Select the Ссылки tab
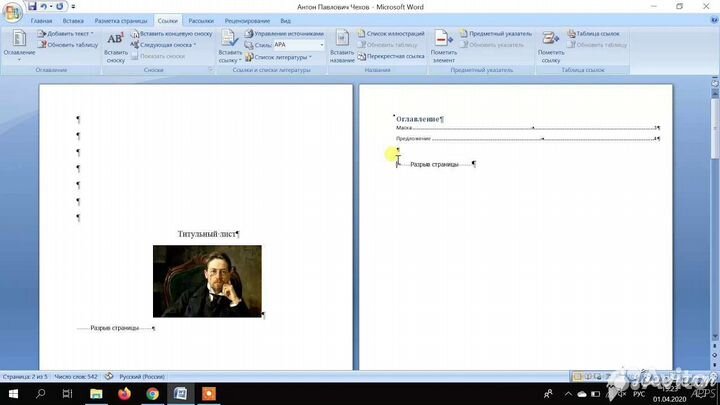 tap(168, 21)
